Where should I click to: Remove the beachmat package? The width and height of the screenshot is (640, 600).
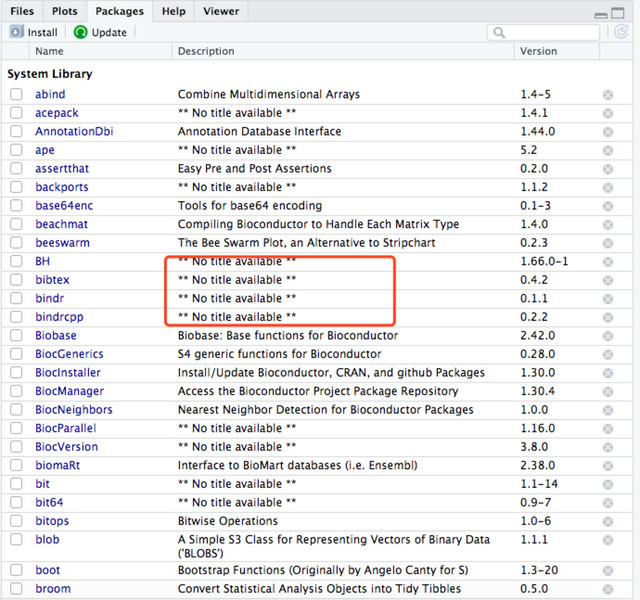click(608, 225)
